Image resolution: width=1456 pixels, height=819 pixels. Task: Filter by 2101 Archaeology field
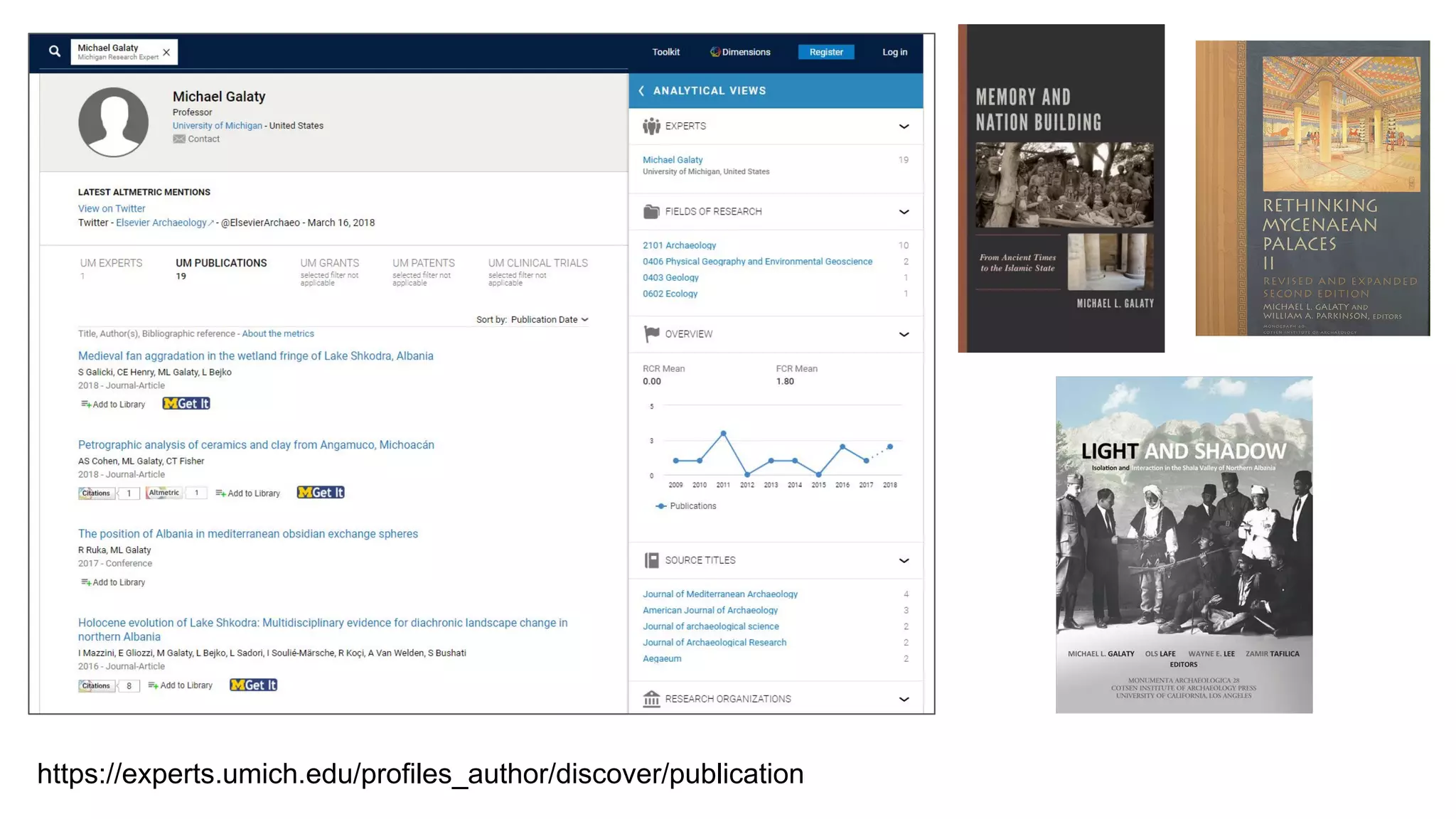coord(679,245)
